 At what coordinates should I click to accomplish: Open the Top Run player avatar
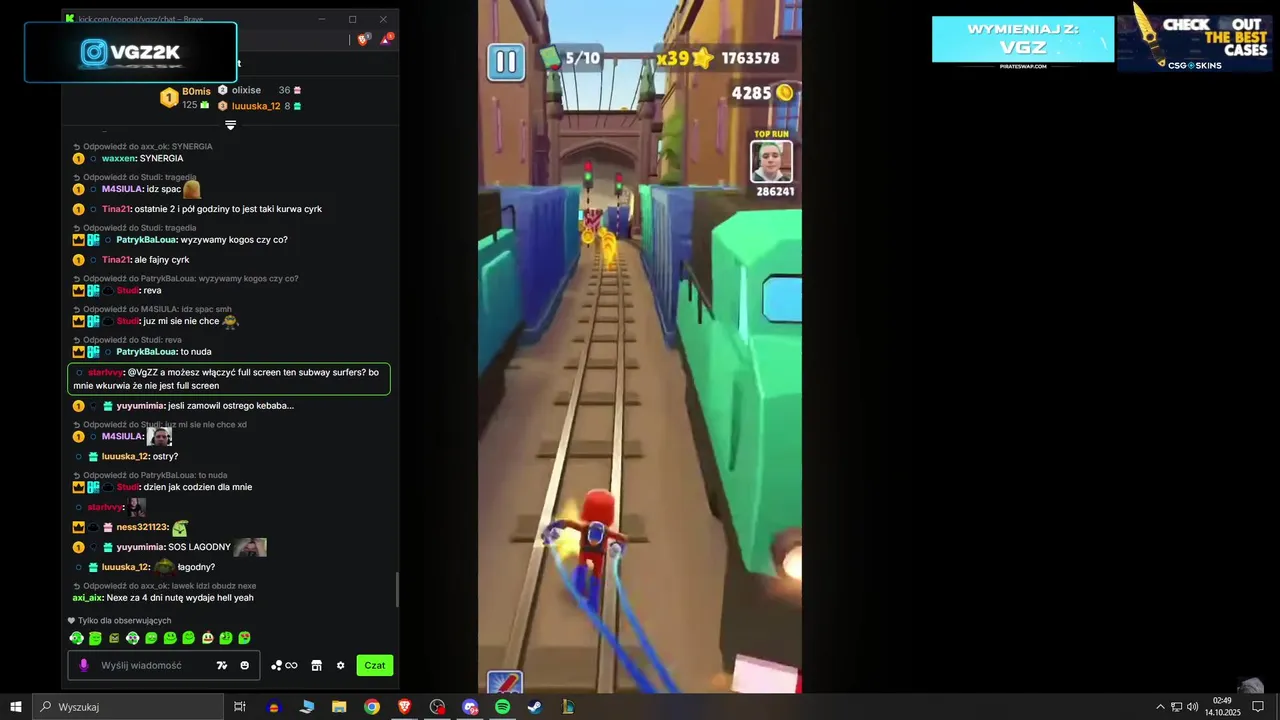[x=771, y=162]
